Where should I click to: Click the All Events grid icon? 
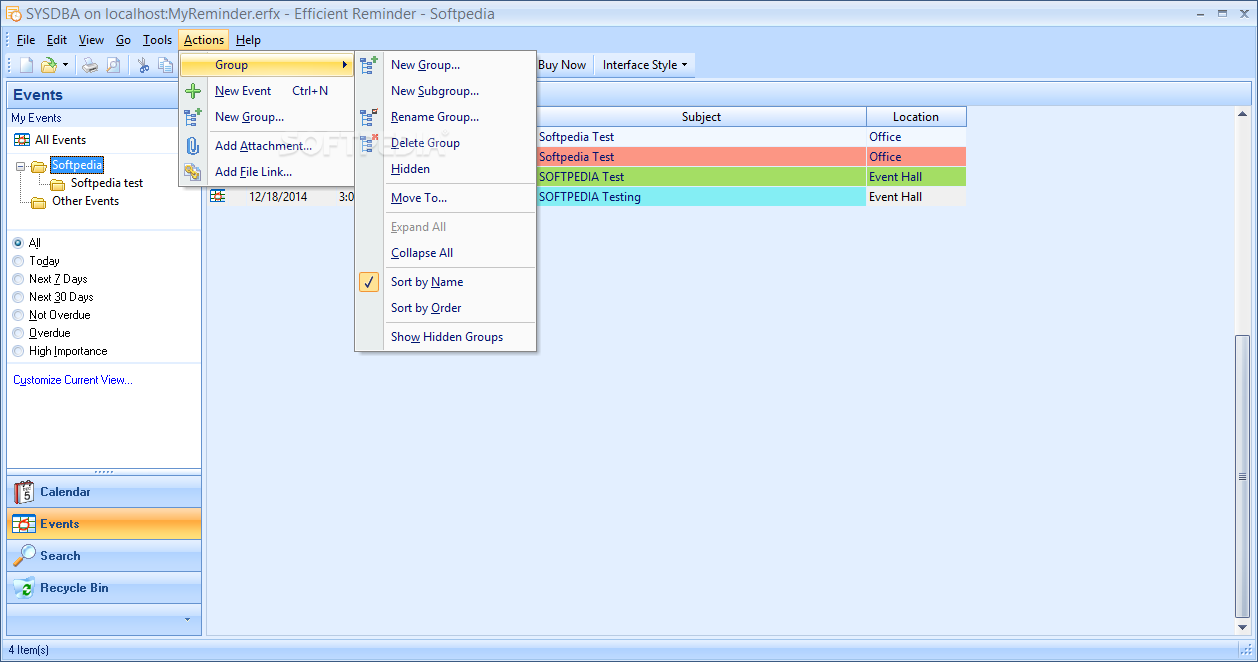22,140
